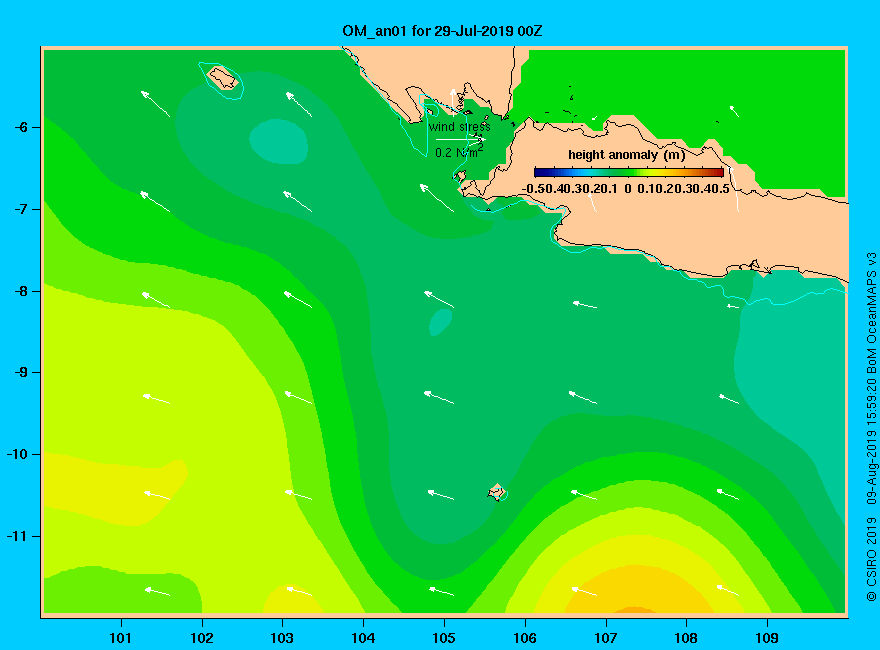
Task: Click the color bar tick labels row
Action: [626, 189]
